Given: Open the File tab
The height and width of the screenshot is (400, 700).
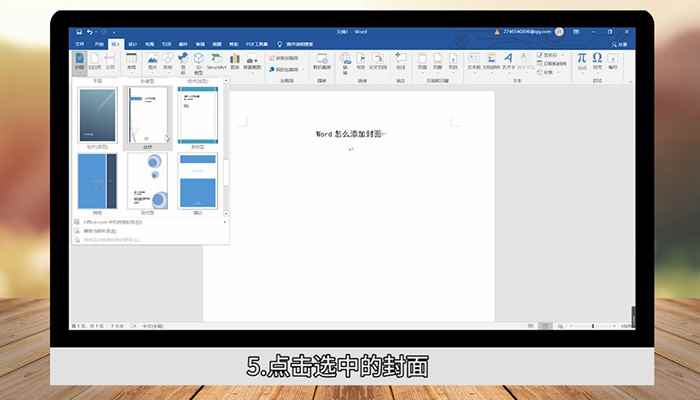Looking at the screenshot, I should [80, 44].
